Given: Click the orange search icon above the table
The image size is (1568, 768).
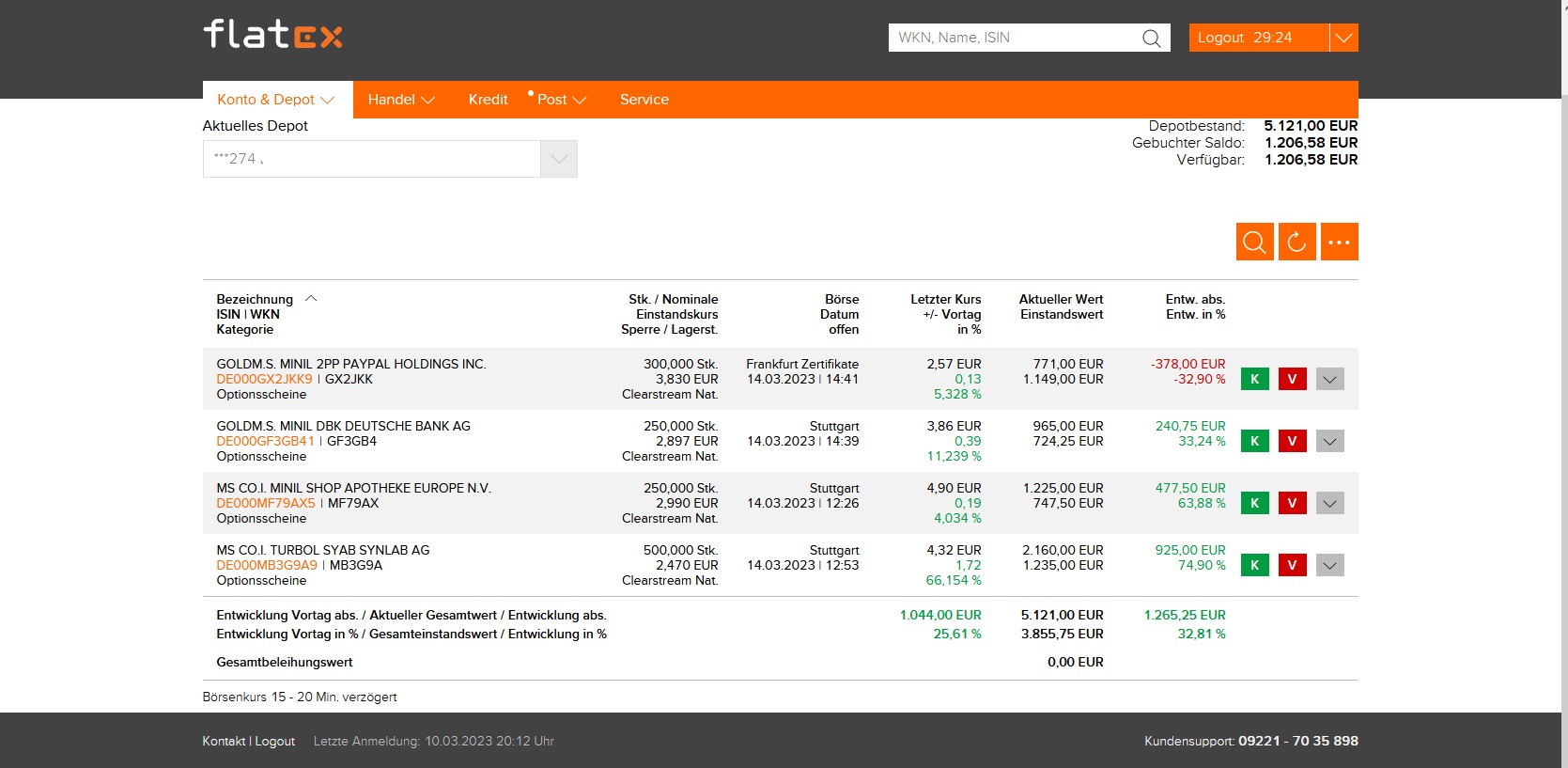Looking at the screenshot, I should point(1254,242).
